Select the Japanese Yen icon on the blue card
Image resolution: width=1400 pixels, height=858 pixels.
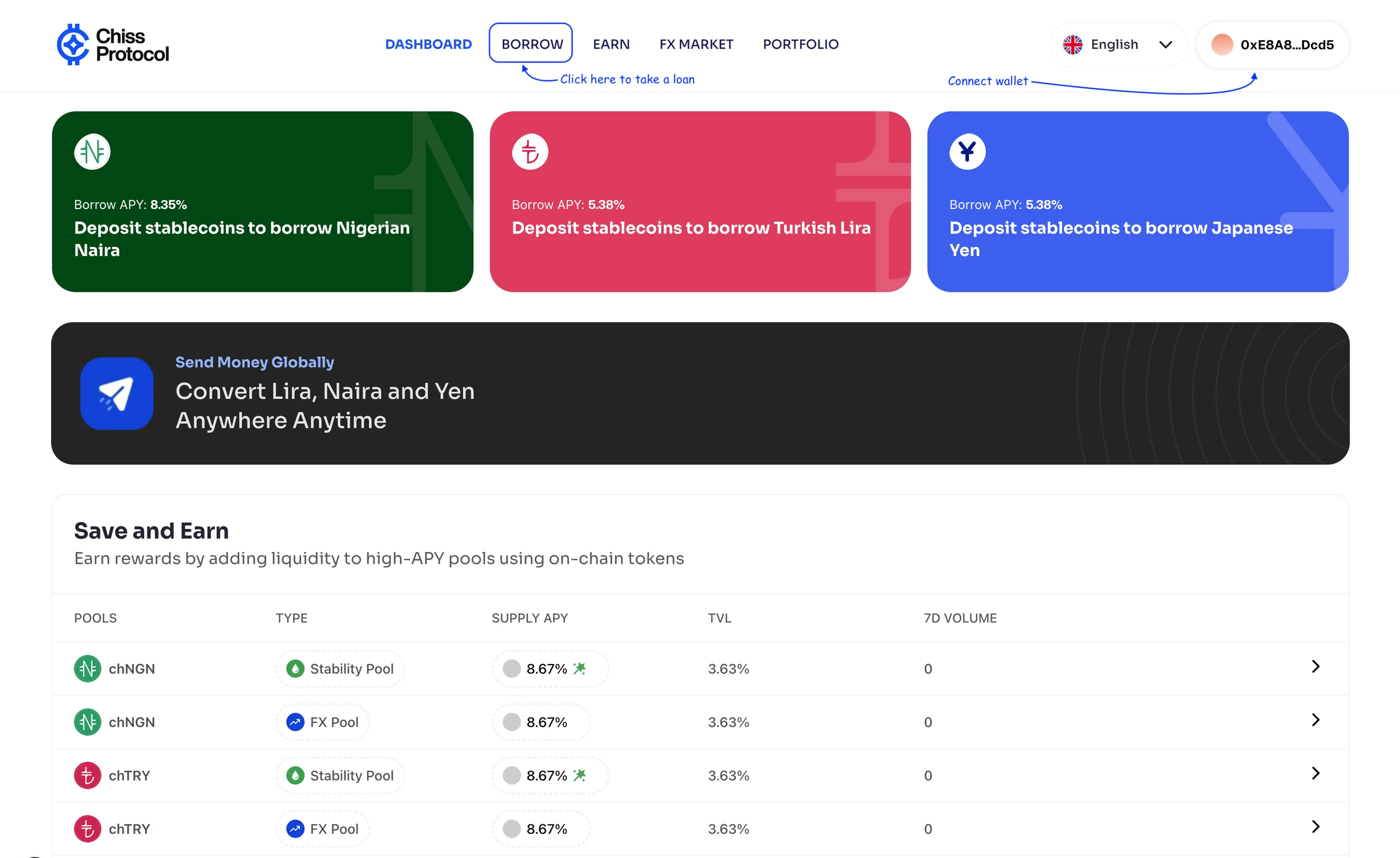pyautogui.click(x=967, y=151)
